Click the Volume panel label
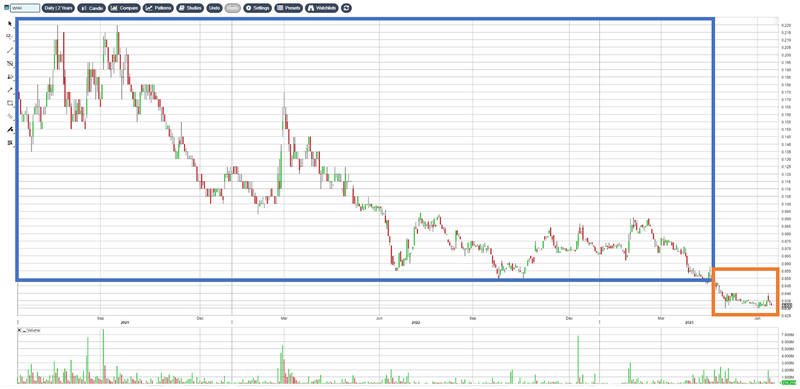The width and height of the screenshot is (800, 389). coord(33,331)
